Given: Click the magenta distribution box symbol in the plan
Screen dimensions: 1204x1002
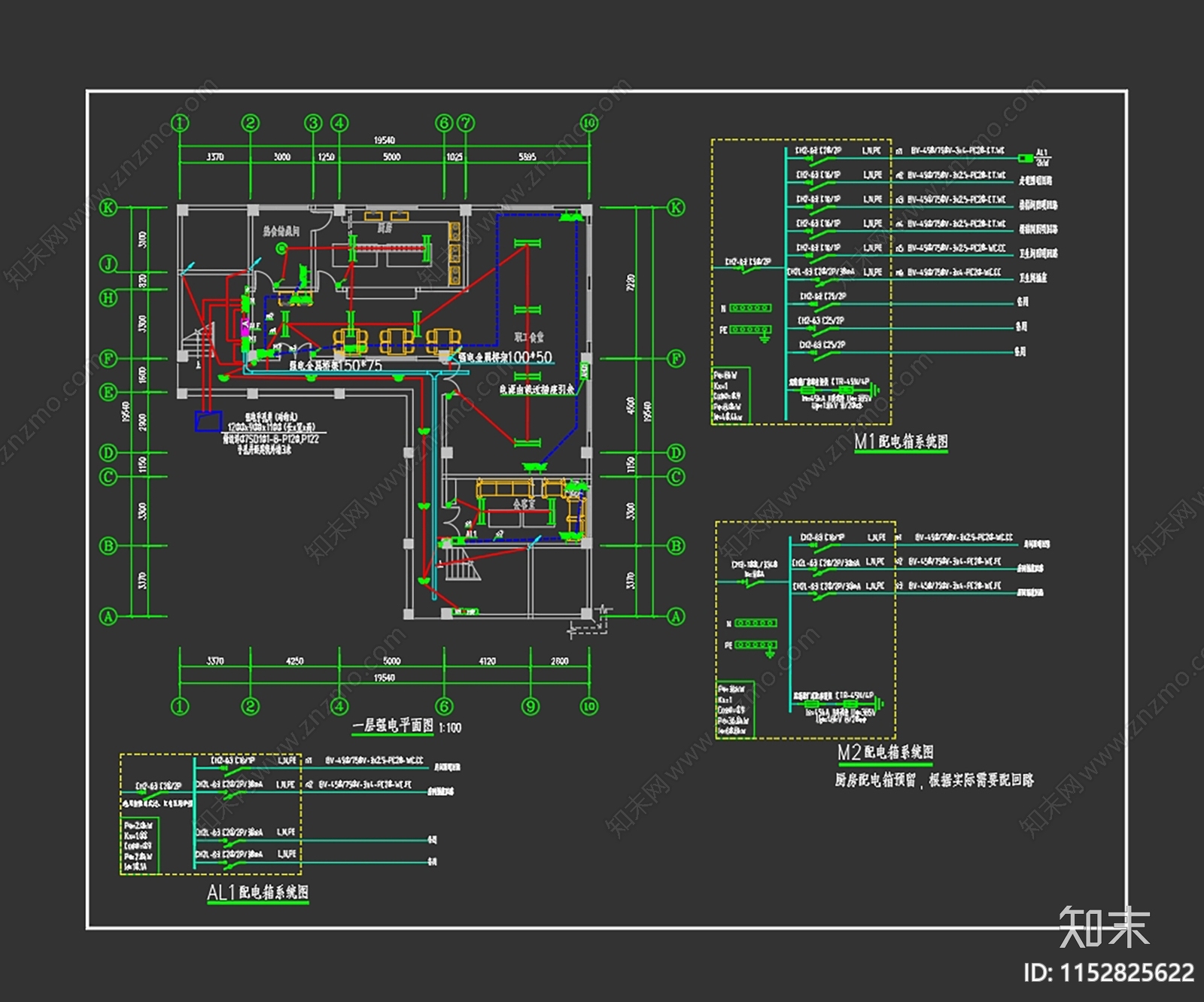Looking at the screenshot, I should (x=245, y=326).
